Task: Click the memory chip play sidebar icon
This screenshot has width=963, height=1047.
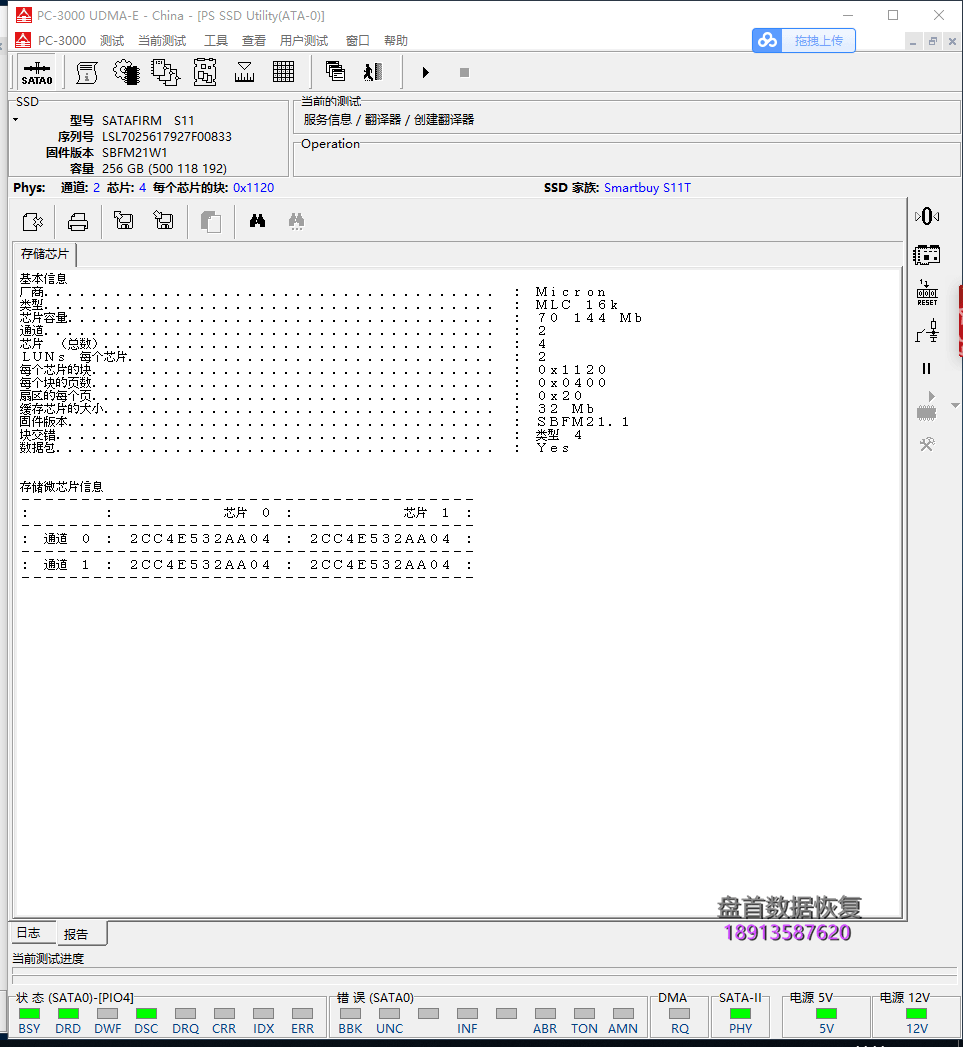Action: coord(927,406)
